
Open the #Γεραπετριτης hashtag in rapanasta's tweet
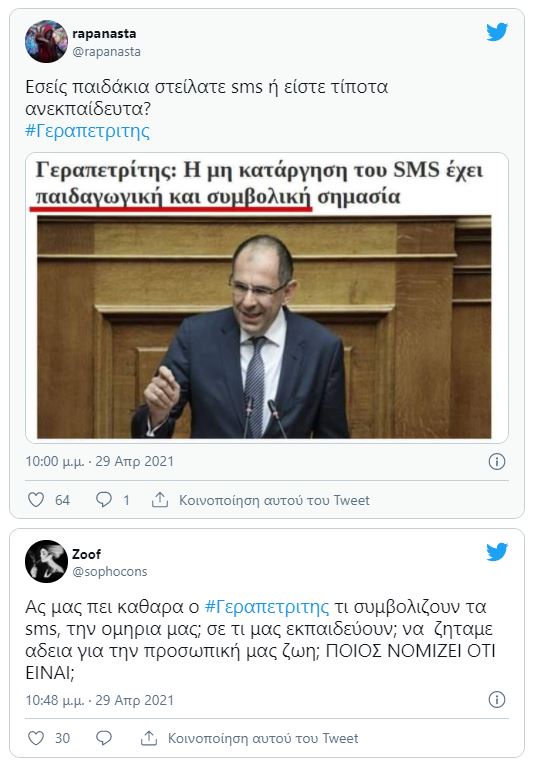click(x=88, y=131)
